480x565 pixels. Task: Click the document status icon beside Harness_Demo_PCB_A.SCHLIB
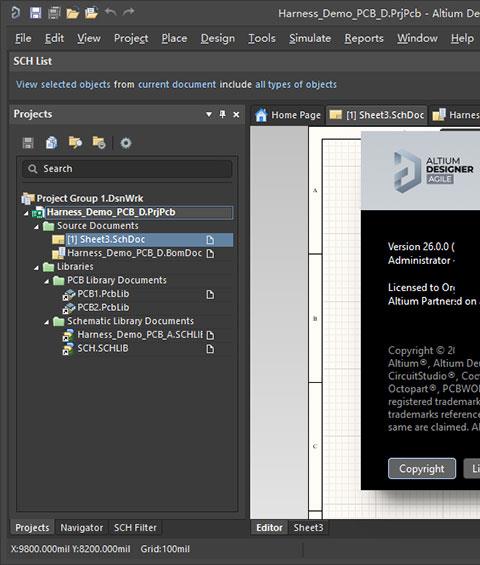(210, 335)
